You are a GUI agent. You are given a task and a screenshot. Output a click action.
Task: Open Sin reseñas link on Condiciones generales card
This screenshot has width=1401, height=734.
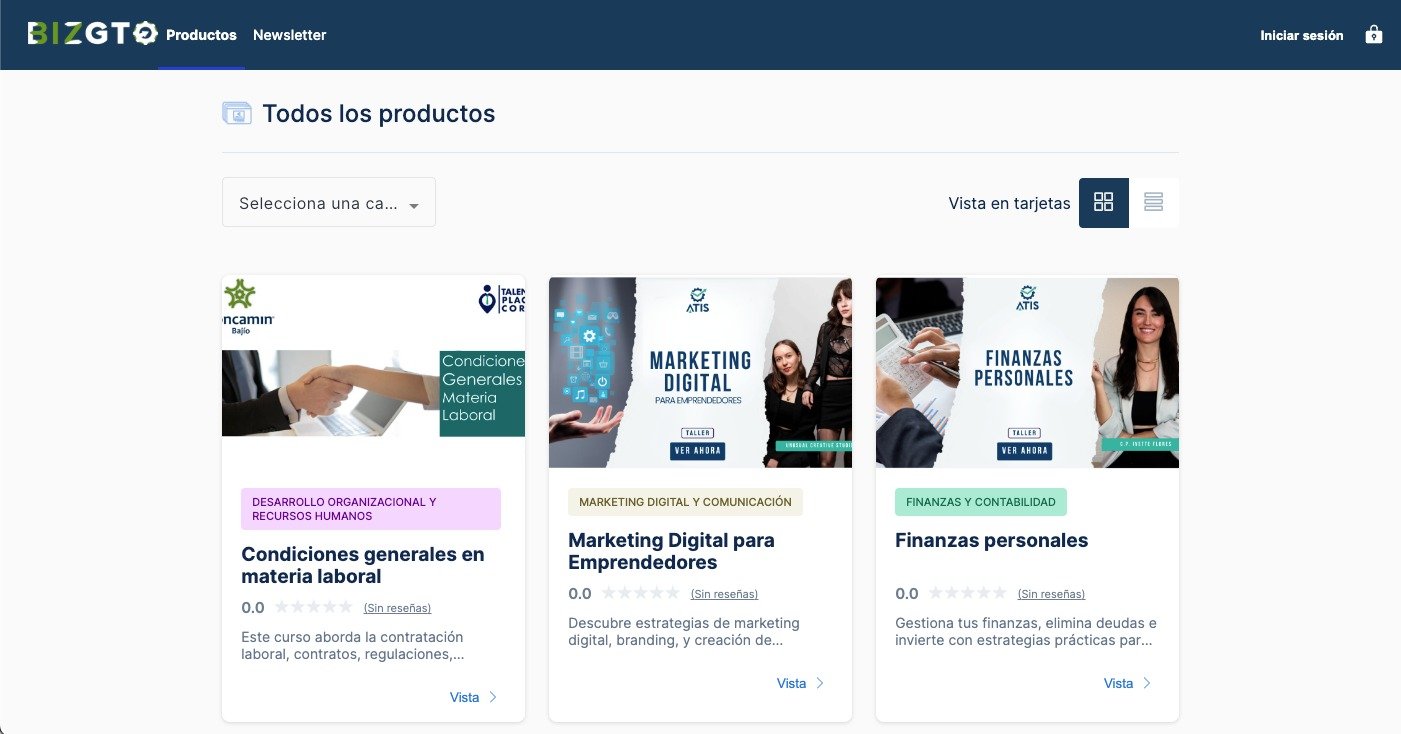tap(397, 608)
